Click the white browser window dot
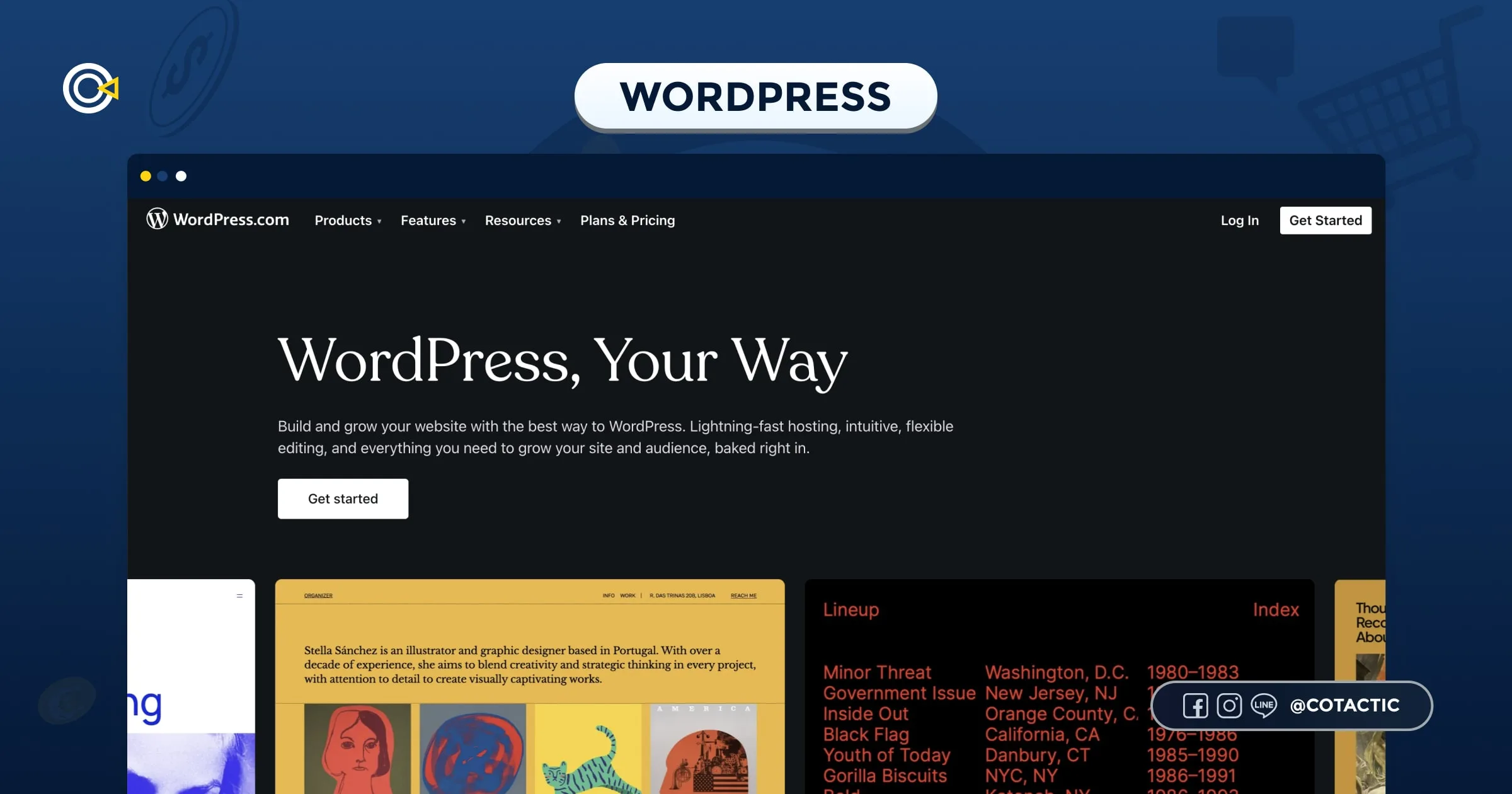1512x794 pixels. [x=181, y=176]
